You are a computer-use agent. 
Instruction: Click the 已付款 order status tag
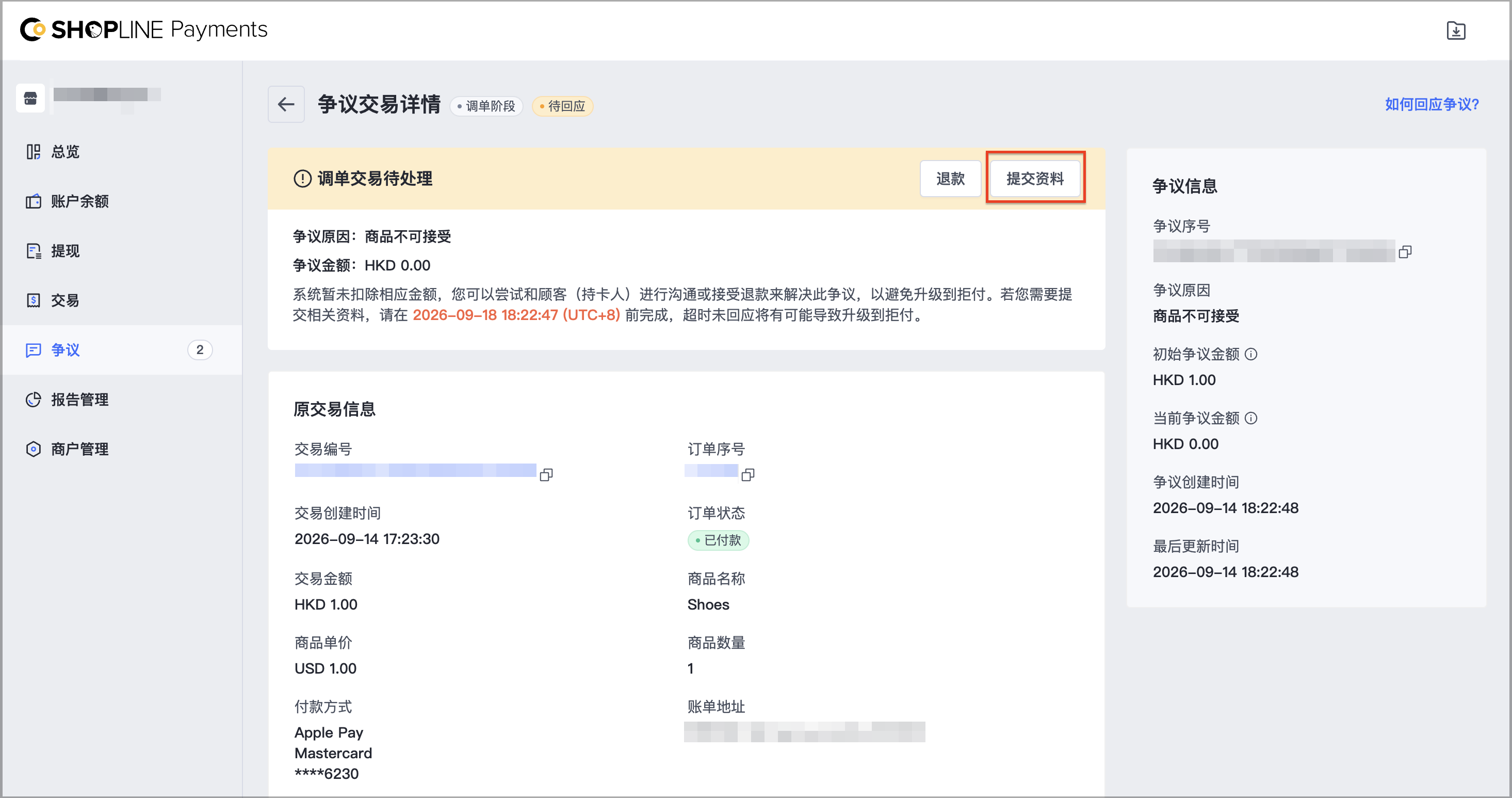point(718,540)
